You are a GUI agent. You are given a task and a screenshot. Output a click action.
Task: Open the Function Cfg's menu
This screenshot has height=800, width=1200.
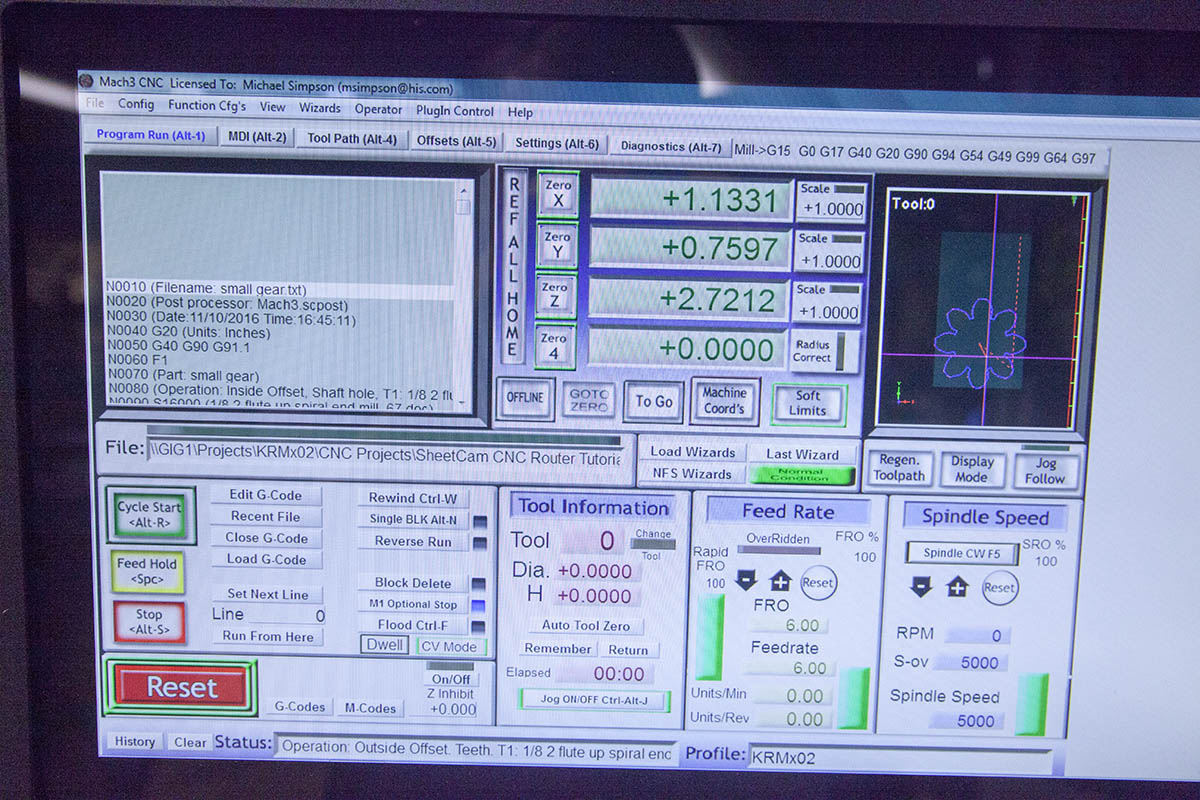click(207, 105)
